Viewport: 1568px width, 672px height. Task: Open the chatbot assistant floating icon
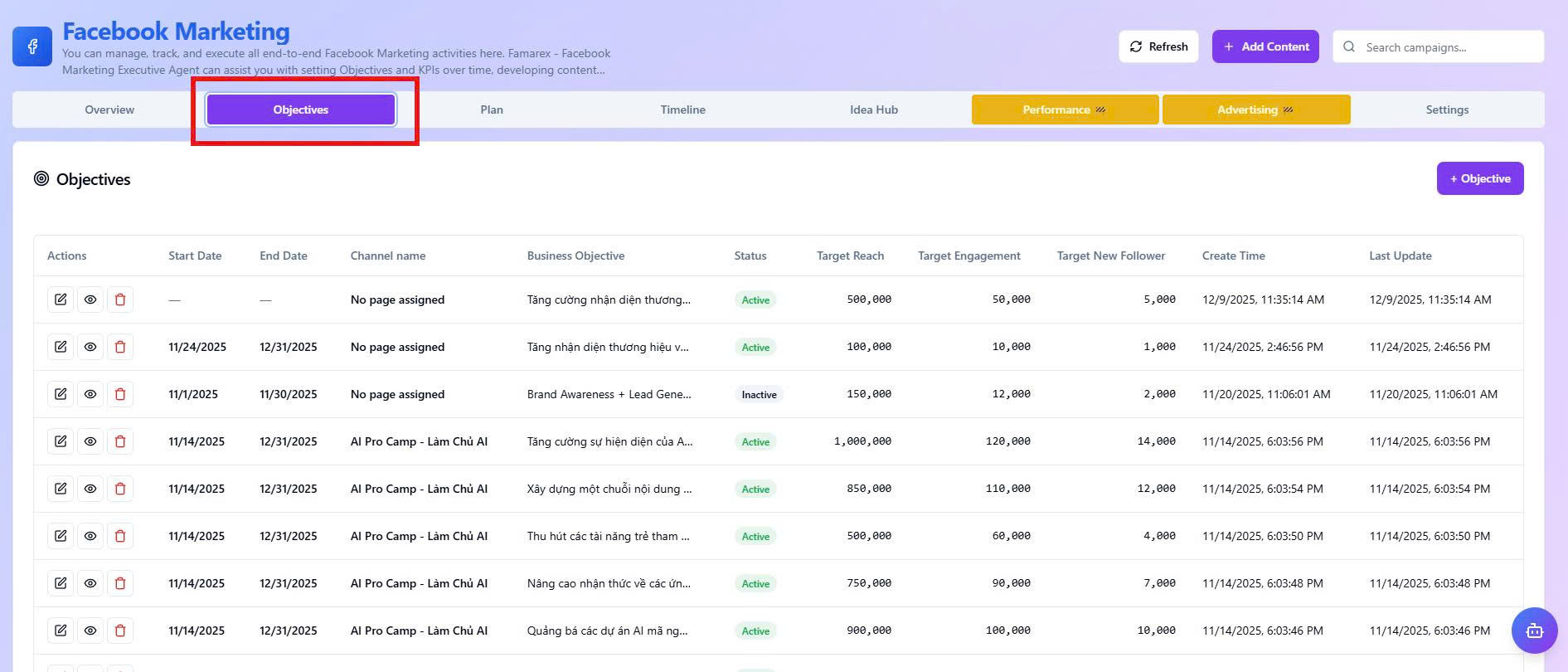click(1534, 631)
